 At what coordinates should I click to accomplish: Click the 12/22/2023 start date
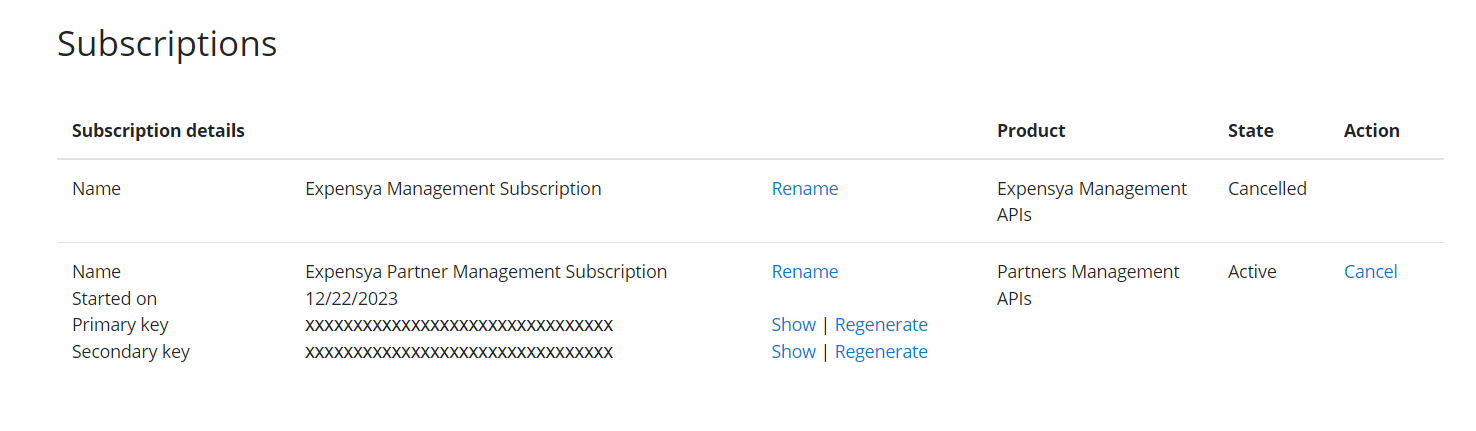[x=349, y=299]
